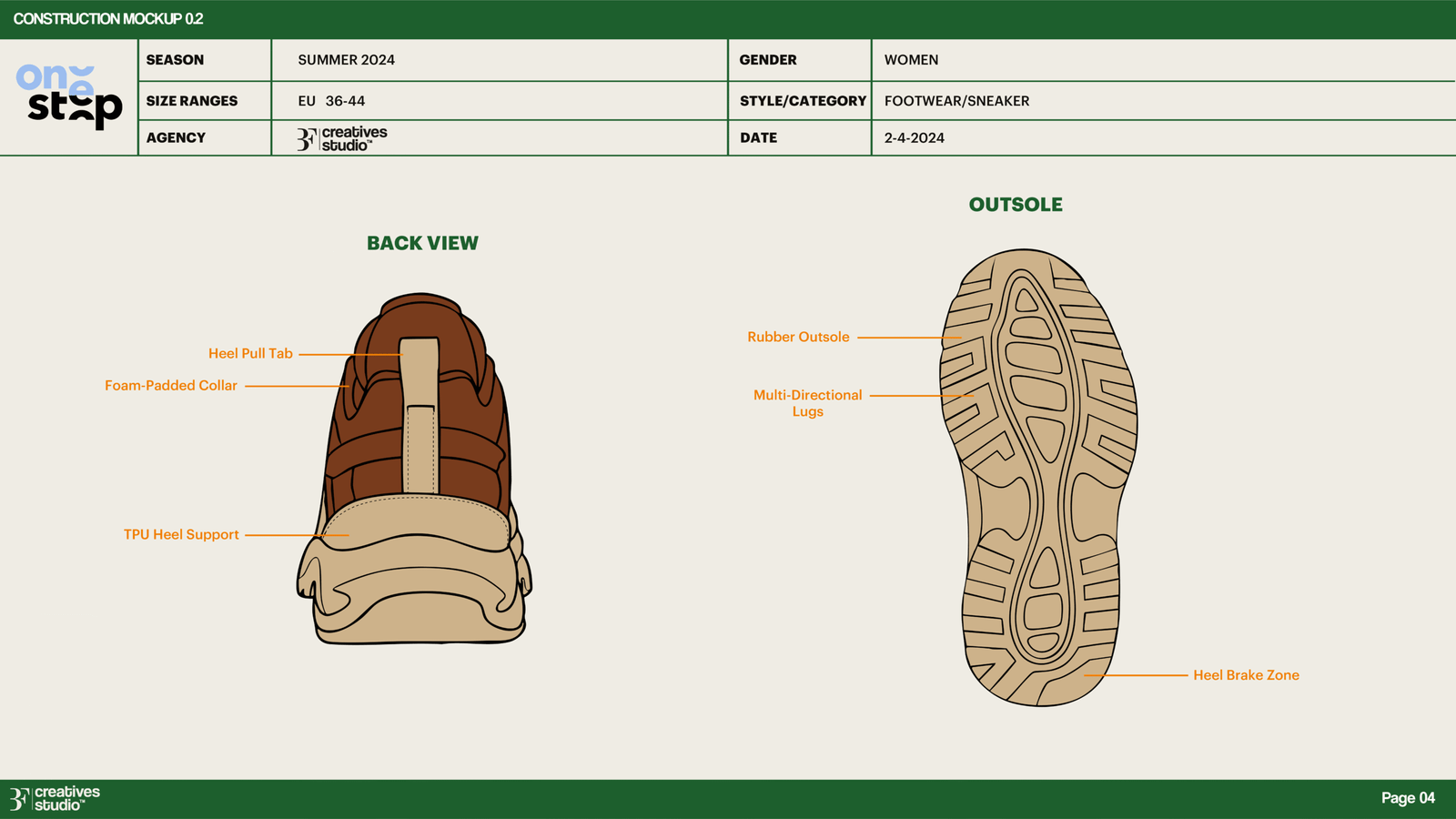The height and width of the screenshot is (819, 1456).
Task: Select the FOOTWEAR/SNEAKER category value
Action: (x=956, y=101)
